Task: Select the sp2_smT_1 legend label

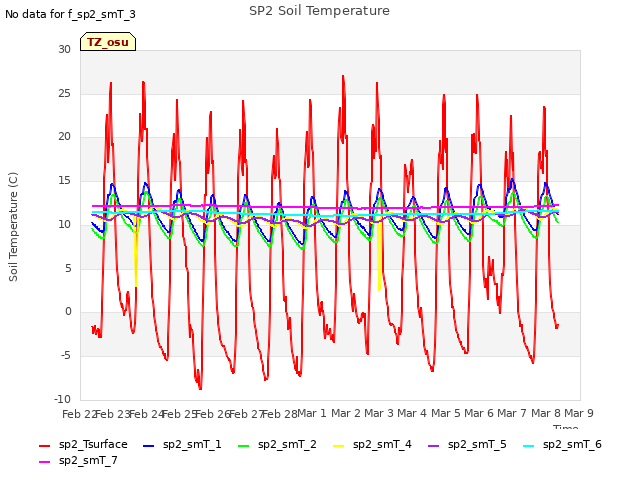Action: click(x=192, y=444)
